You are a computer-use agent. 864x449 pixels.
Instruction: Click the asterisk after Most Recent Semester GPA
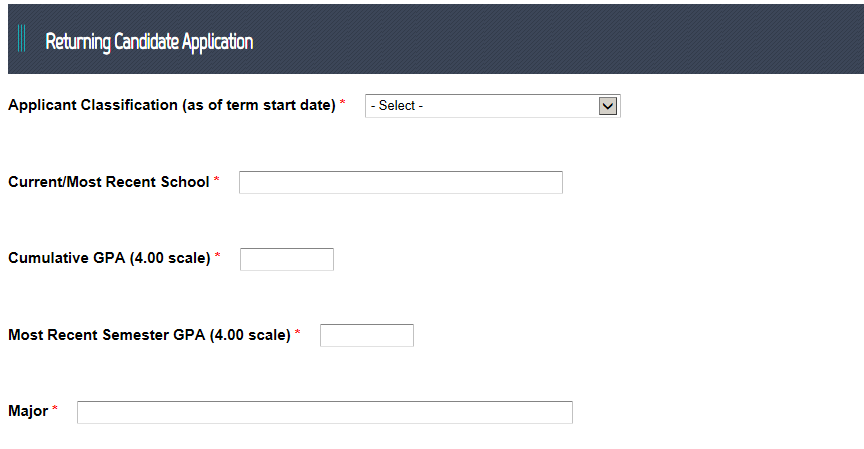(297, 333)
